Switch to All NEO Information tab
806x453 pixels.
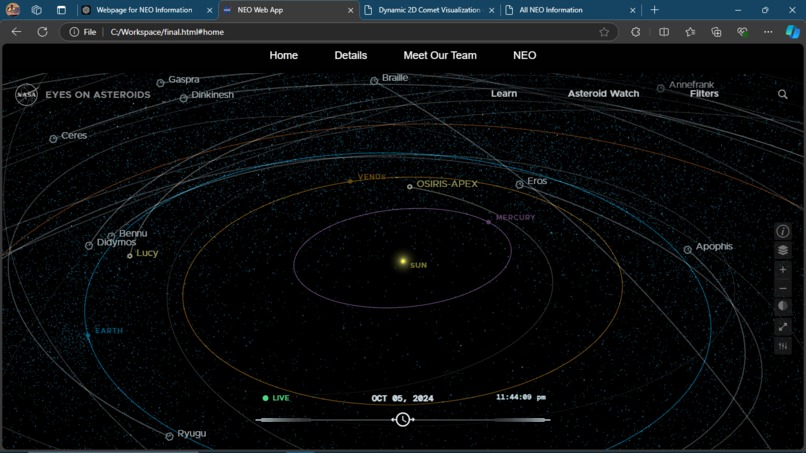coord(571,10)
